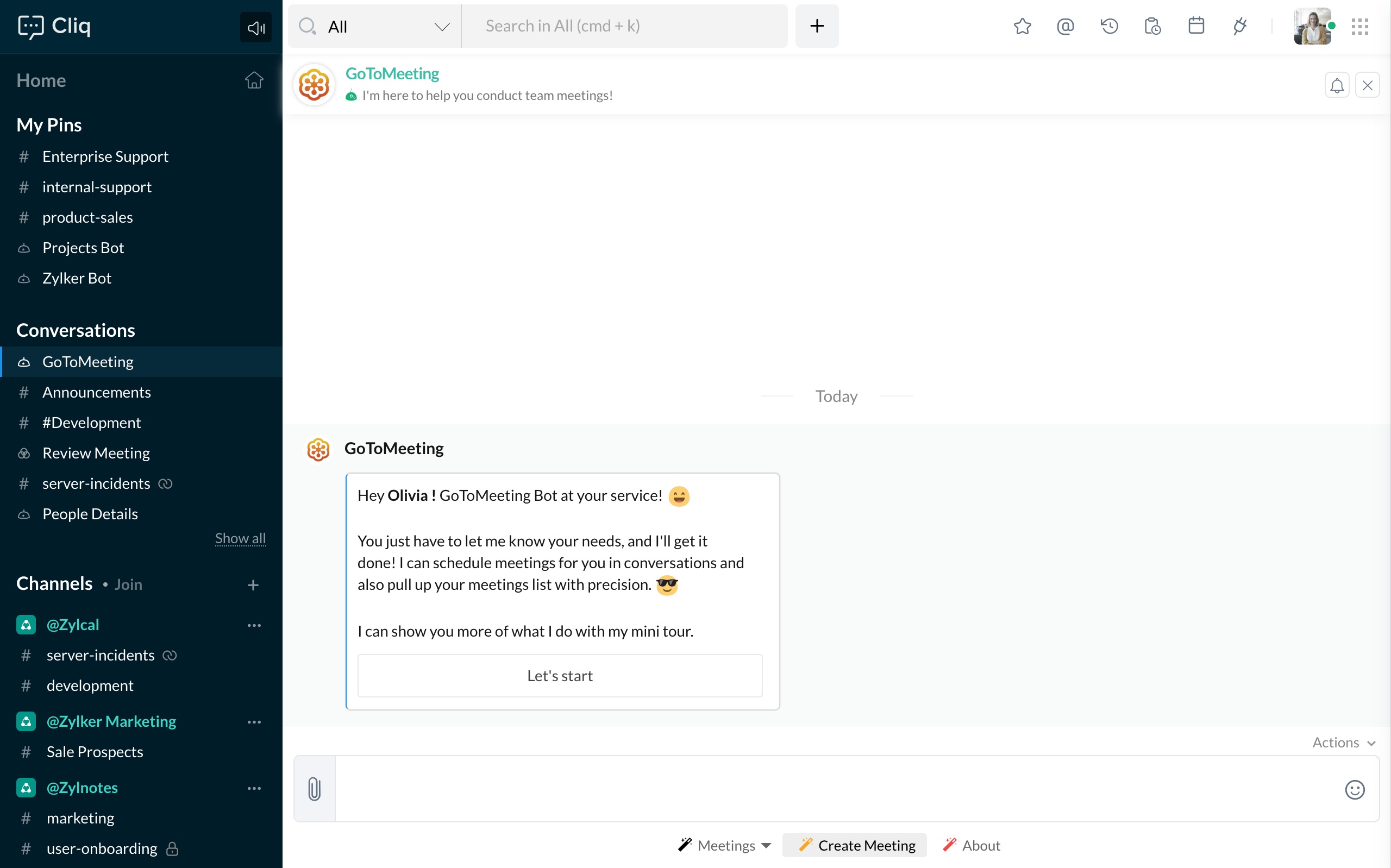1391x868 pixels.
Task: Click the plus new button
Action: tap(817, 27)
